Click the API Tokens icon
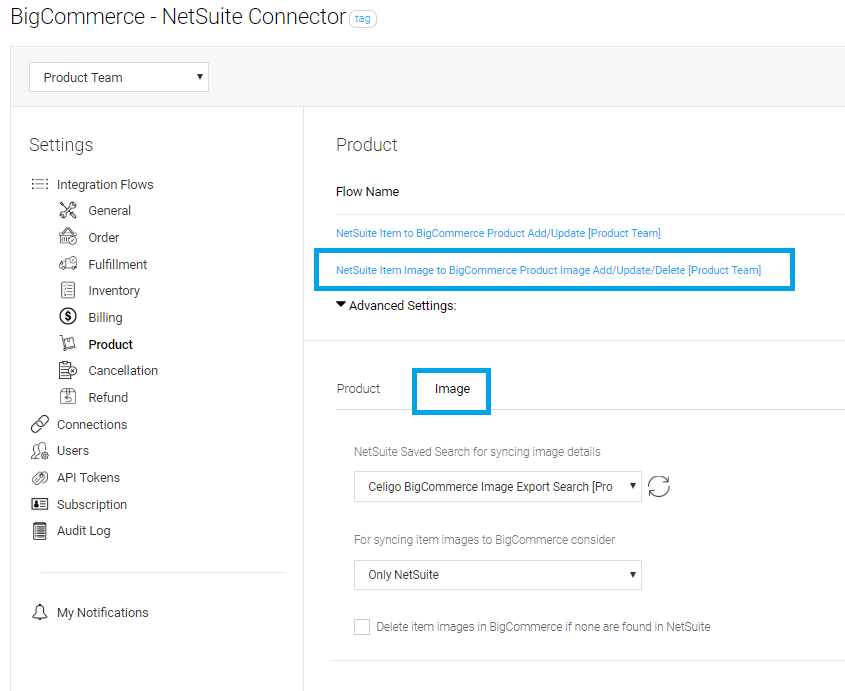This screenshot has height=691, width=845. 40,478
